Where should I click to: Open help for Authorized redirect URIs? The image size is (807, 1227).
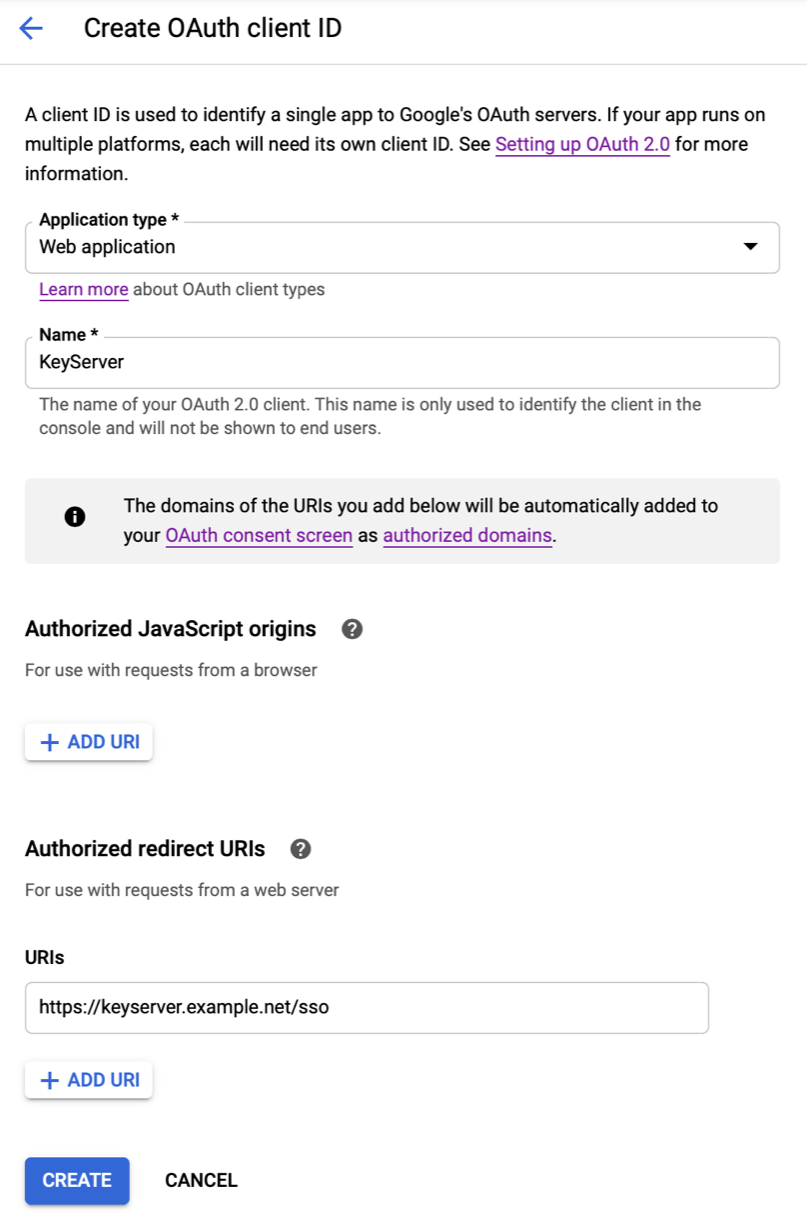point(300,849)
